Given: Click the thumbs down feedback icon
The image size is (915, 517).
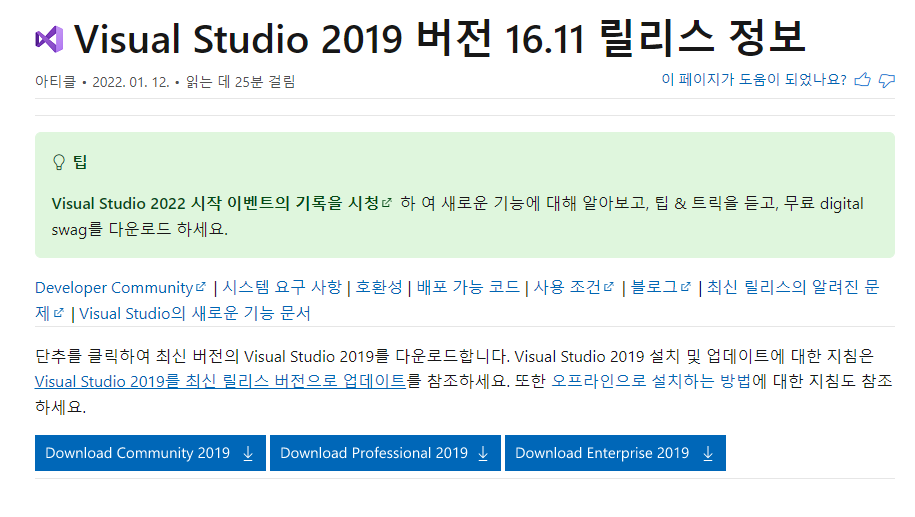Looking at the screenshot, I should click(887, 81).
